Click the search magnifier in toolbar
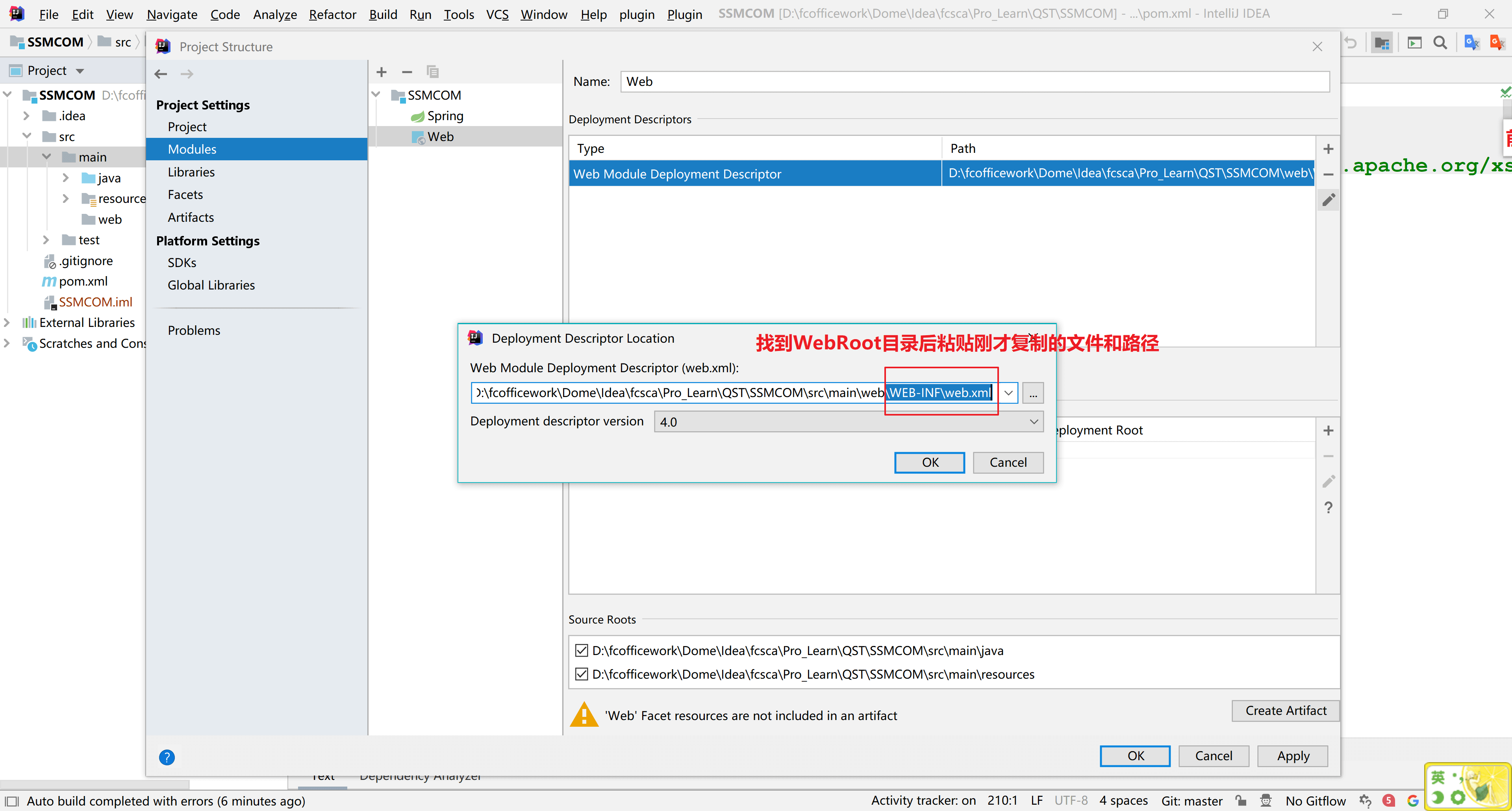This screenshot has height=811, width=1512. click(x=1440, y=42)
